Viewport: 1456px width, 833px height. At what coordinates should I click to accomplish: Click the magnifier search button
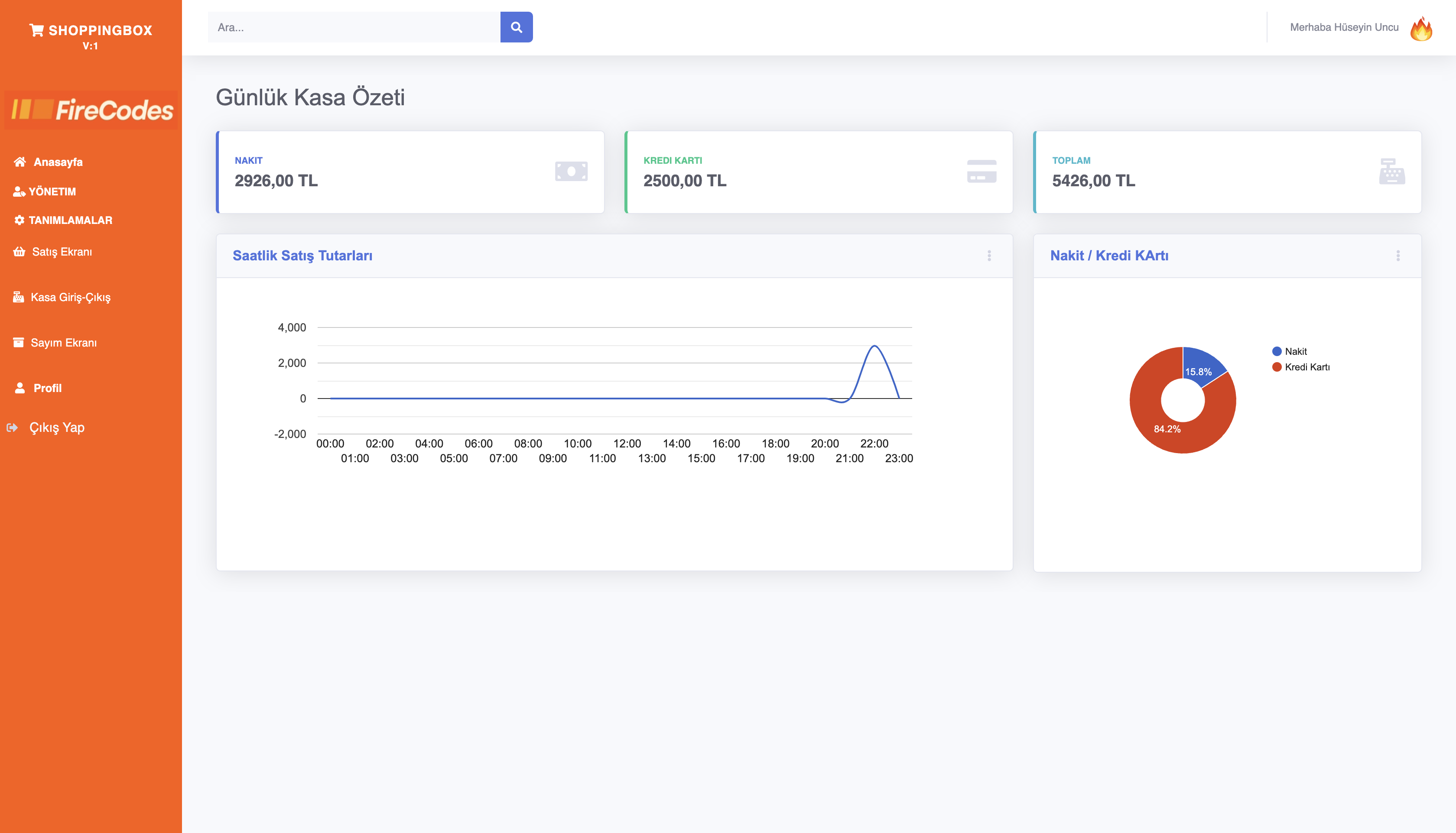[516, 27]
